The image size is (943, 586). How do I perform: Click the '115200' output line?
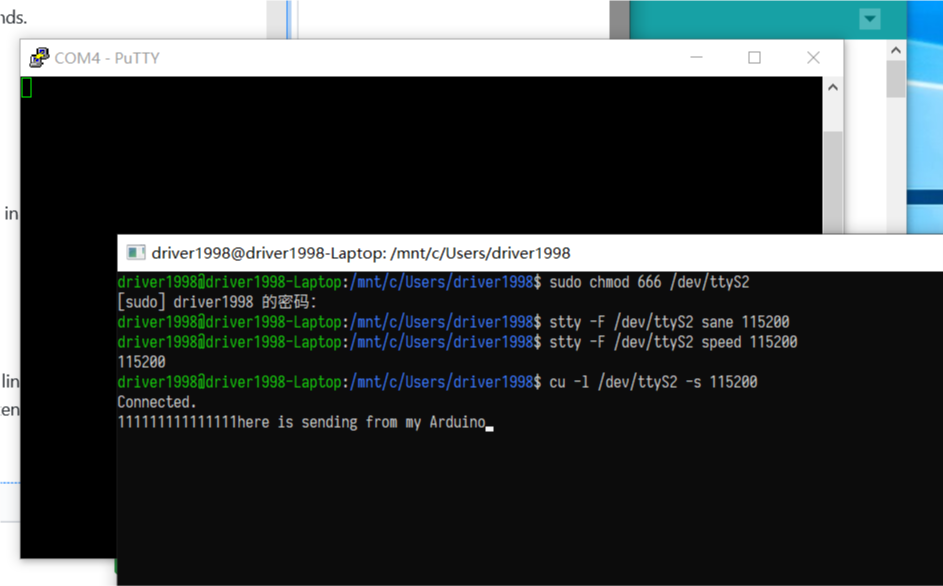pyautogui.click(x=141, y=362)
